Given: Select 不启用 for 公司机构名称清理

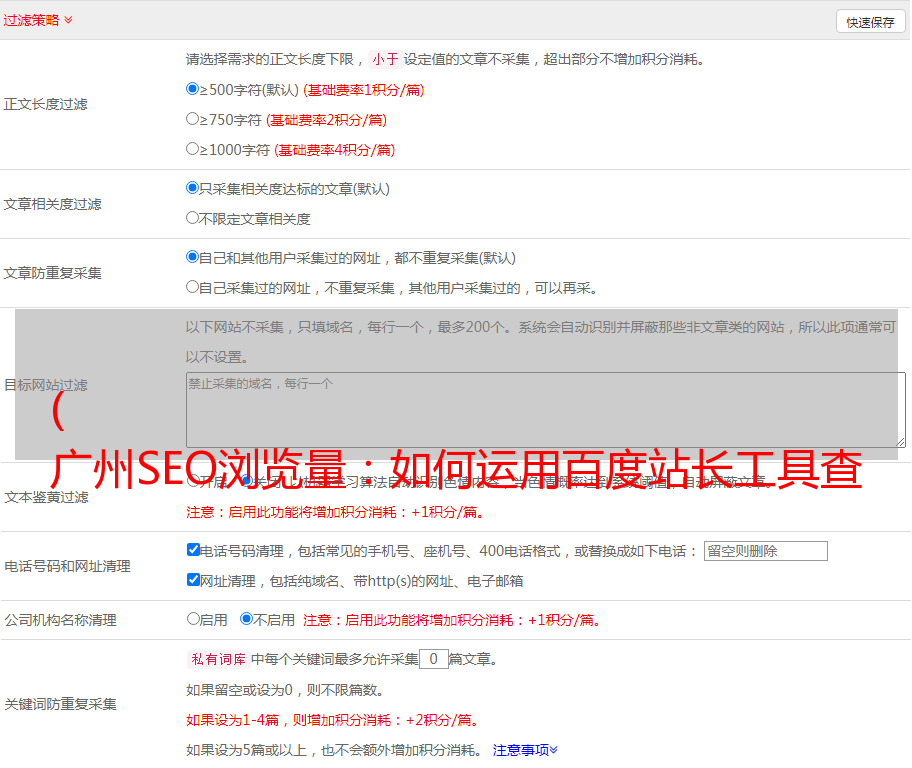Looking at the screenshot, I should point(247,618).
